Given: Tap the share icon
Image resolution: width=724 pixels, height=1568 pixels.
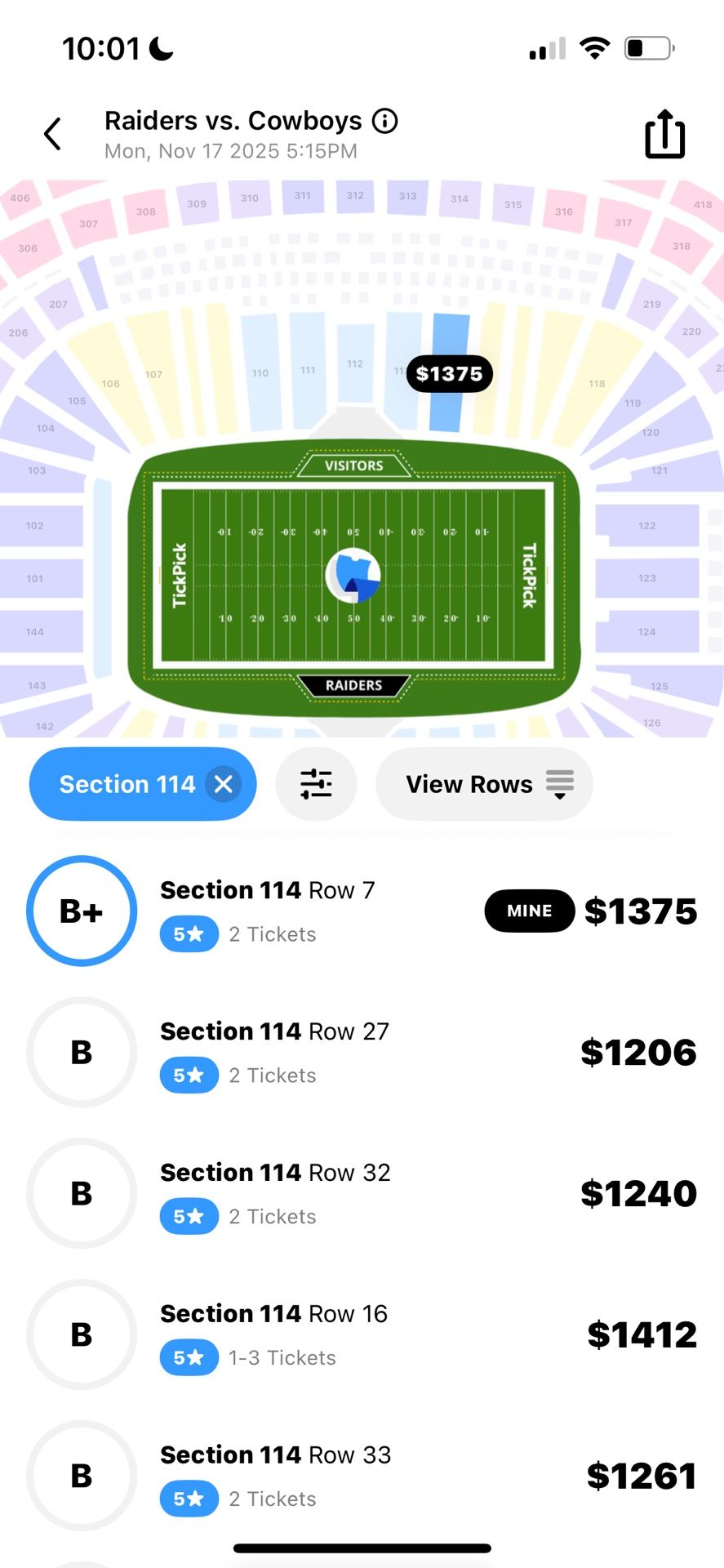Looking at the screenshot, I should coord(664,134).
